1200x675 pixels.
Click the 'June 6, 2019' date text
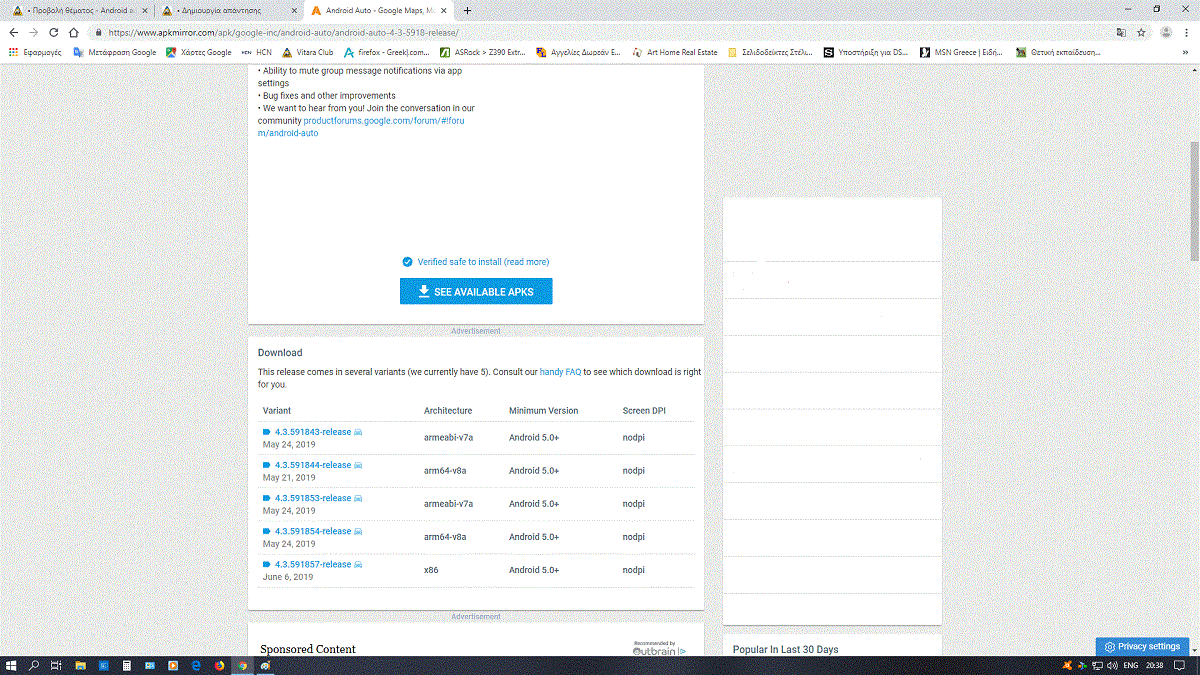click(288, 577)
